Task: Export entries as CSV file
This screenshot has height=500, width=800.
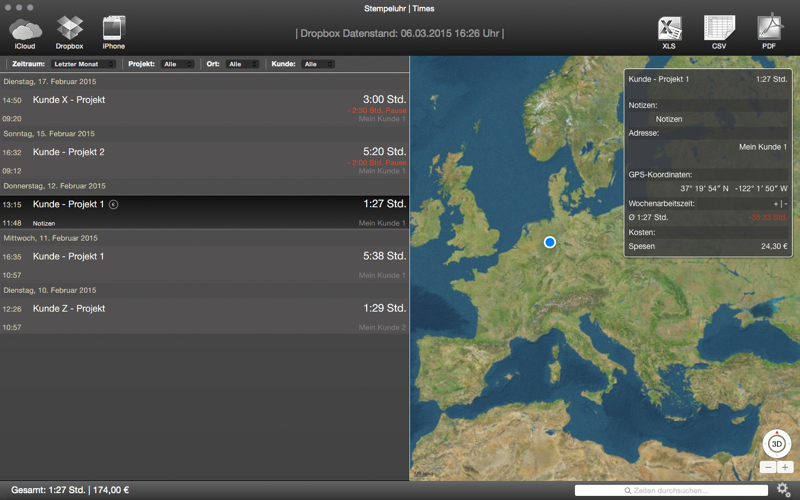Action: pos(718,30)
